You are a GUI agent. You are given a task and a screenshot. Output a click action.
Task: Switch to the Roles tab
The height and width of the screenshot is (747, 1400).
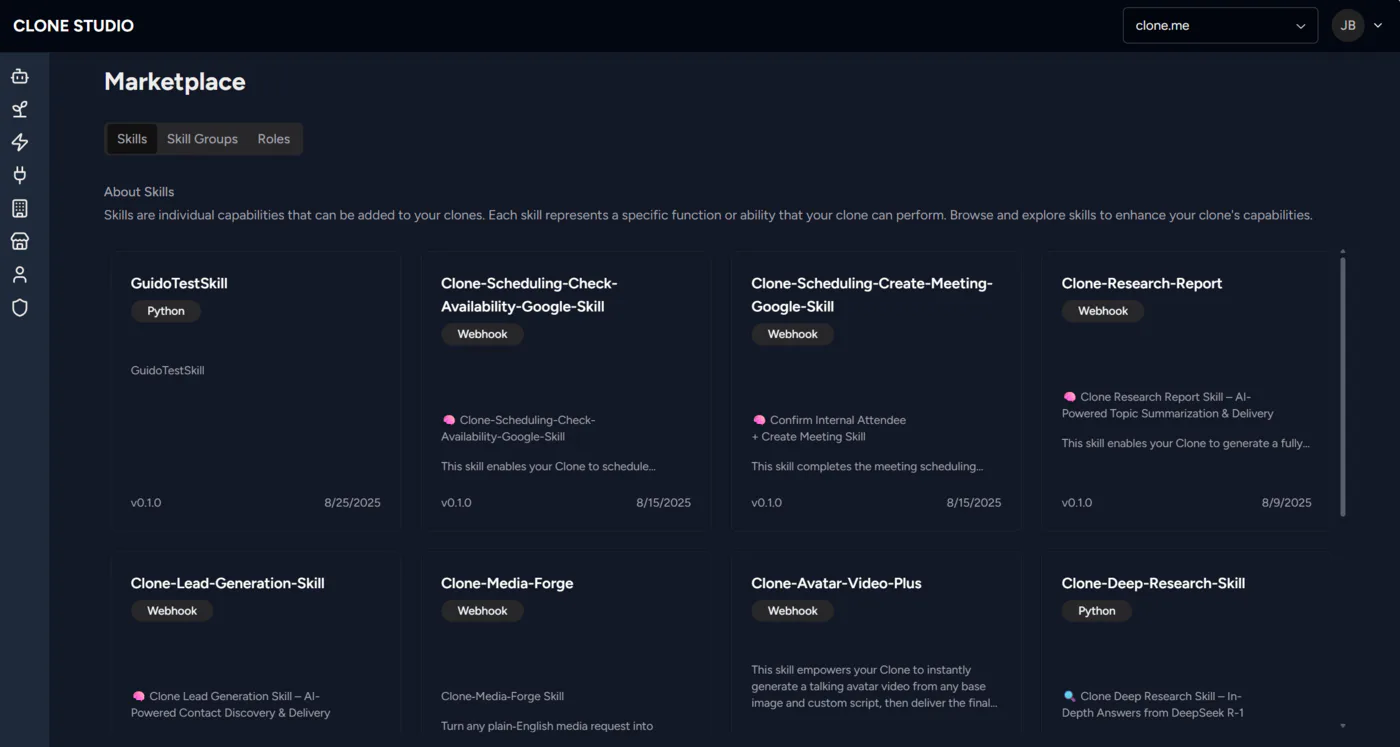(x=274, y=139)
